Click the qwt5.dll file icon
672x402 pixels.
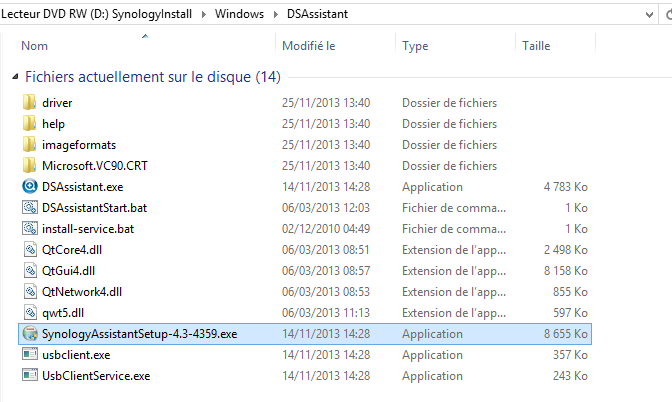point(30,312)
